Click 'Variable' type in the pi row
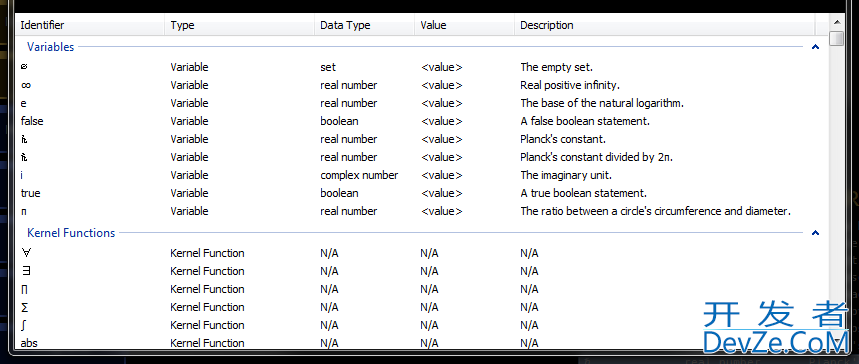This screenshot has width=859, height=364. click(190, 212)
